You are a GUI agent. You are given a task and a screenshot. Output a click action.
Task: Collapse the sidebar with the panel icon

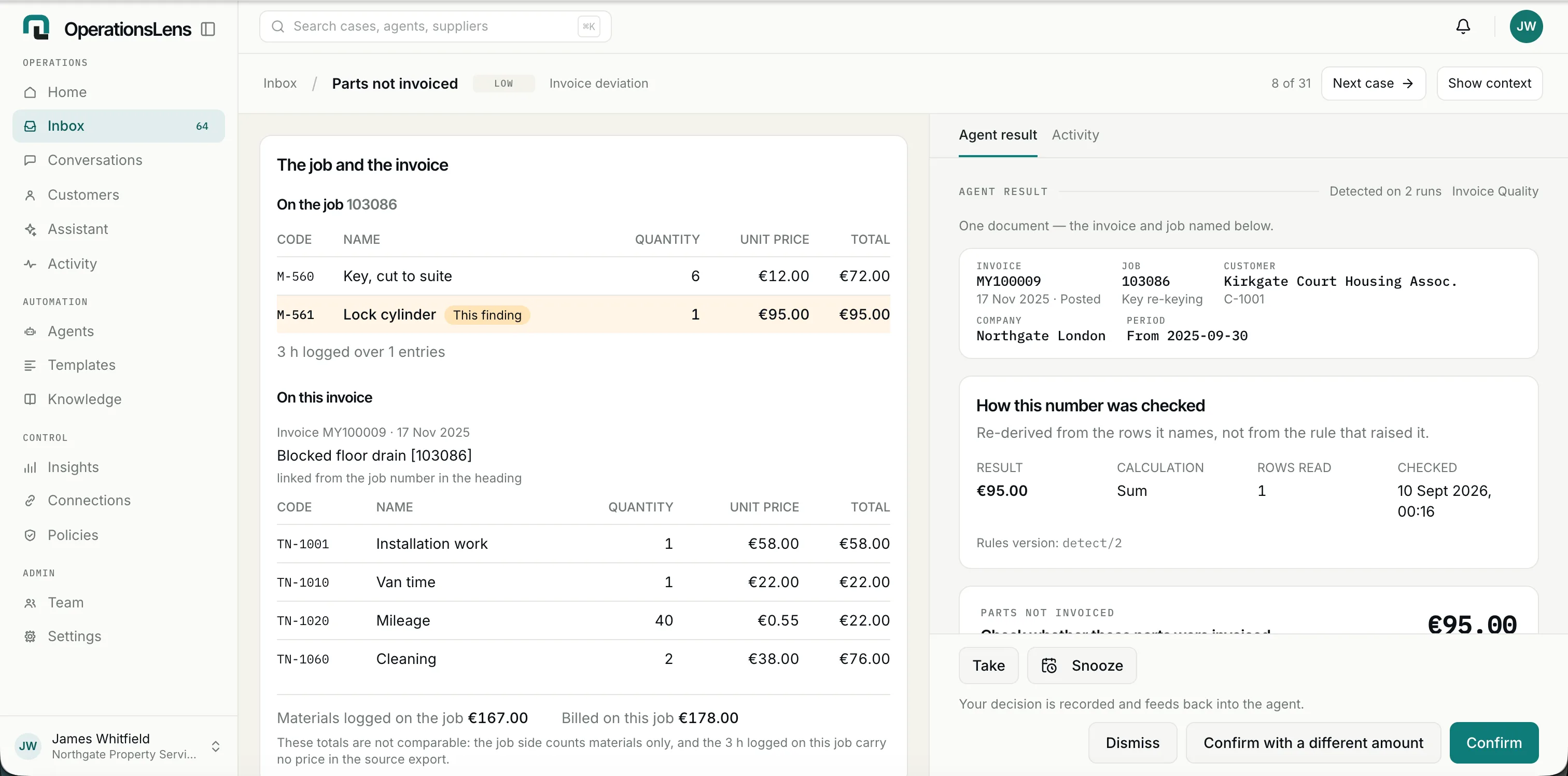pos(208,29)
